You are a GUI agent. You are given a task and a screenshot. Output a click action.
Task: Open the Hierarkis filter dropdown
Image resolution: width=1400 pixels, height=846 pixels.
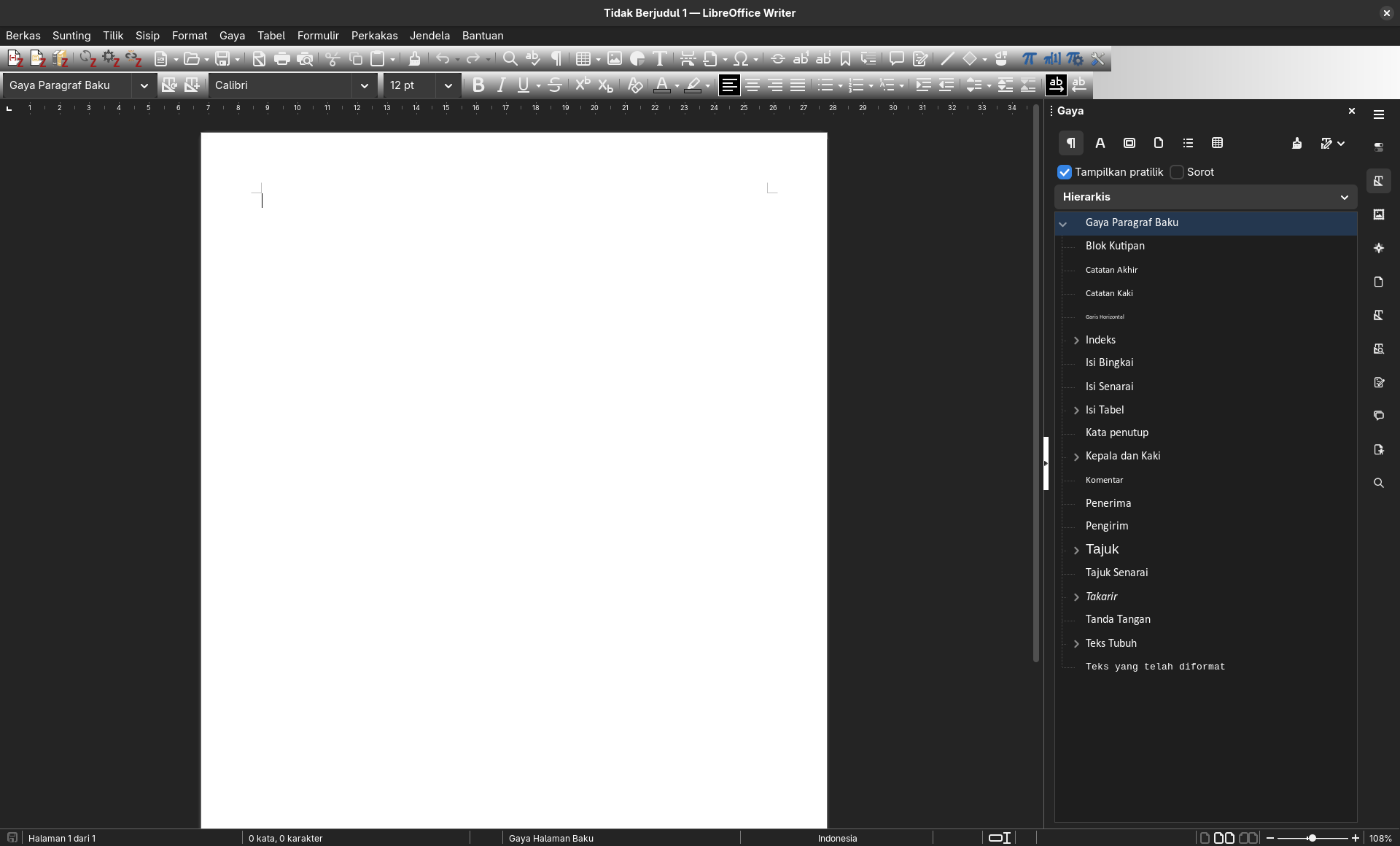(x=1344, y=197)
